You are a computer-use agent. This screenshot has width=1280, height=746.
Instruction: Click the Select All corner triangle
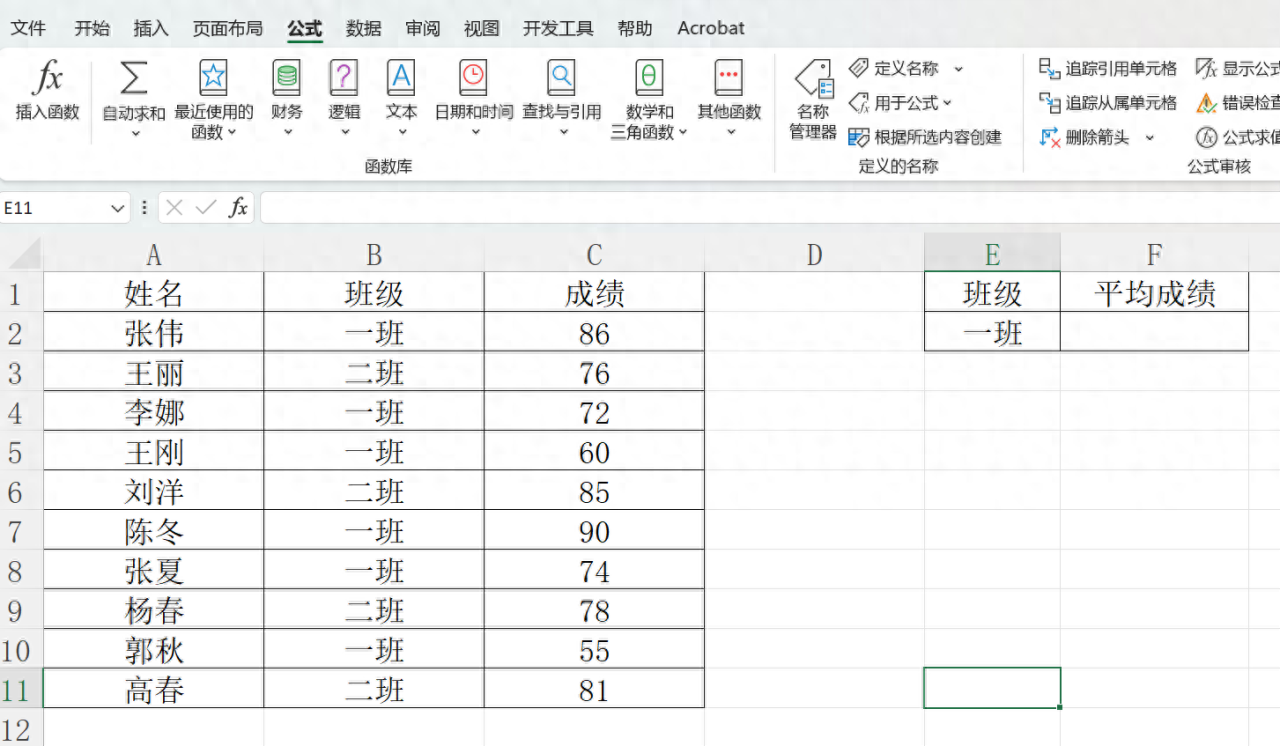click(26, 254)
